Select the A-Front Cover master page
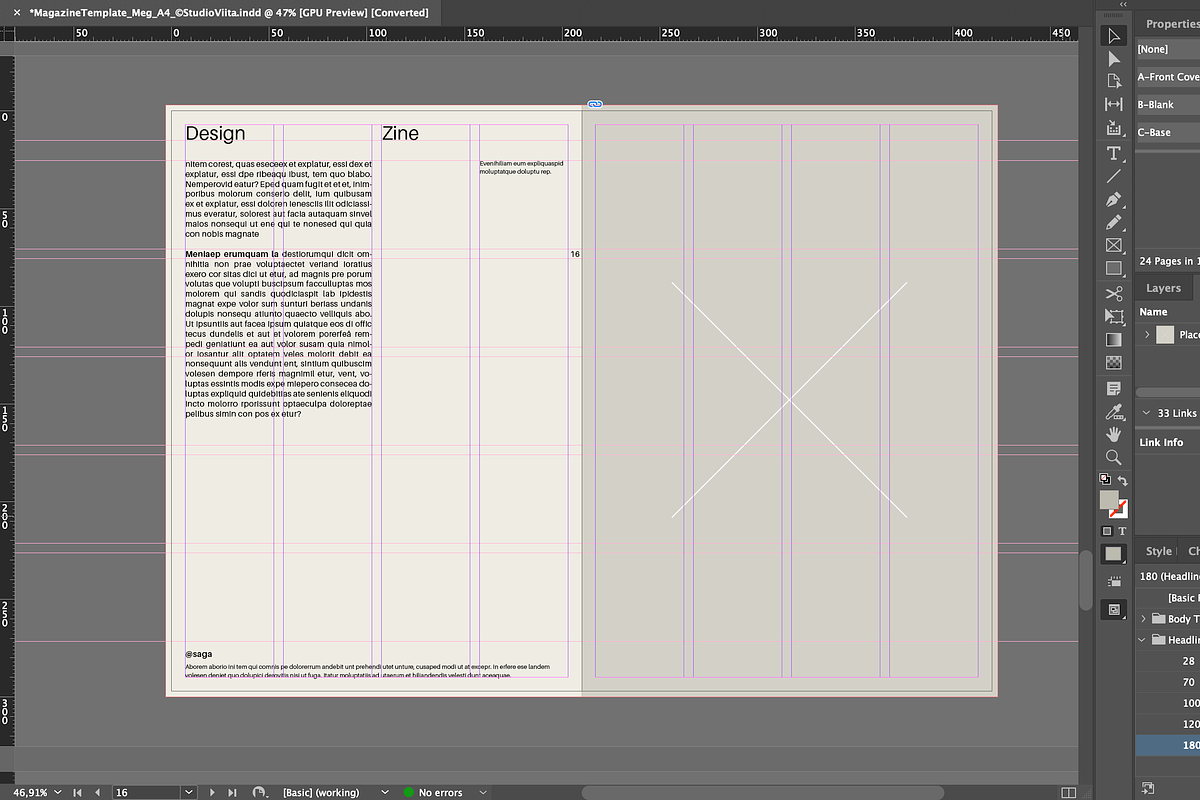The width and height of the screenshot is (1200, 800). pyautogui.click(x=1168, y=77)
